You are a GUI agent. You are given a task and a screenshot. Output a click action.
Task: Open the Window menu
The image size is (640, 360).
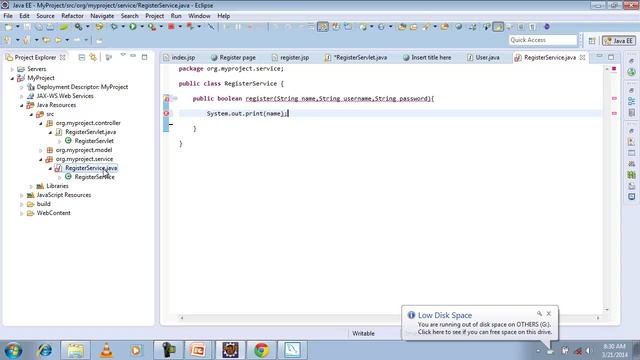(199, 16)
